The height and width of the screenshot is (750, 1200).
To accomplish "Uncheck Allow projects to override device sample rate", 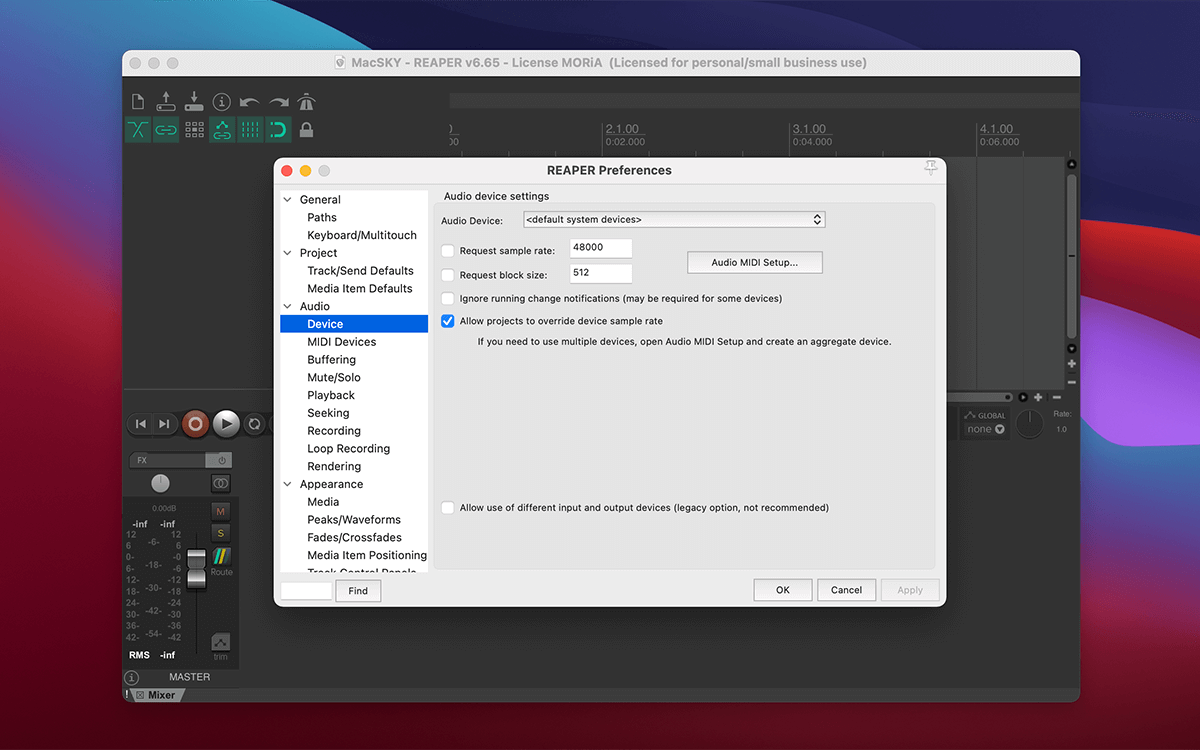I will click(x=448, y=321).
